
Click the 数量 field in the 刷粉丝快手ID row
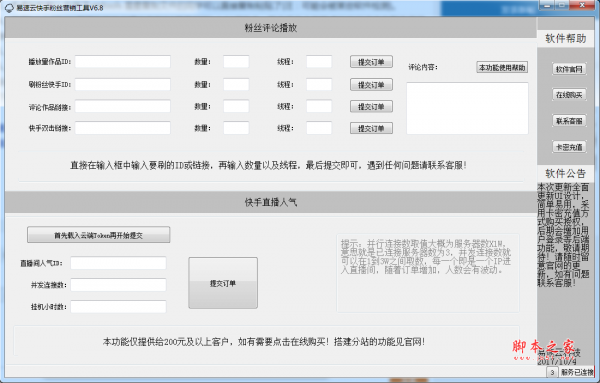tap(236, 85)
